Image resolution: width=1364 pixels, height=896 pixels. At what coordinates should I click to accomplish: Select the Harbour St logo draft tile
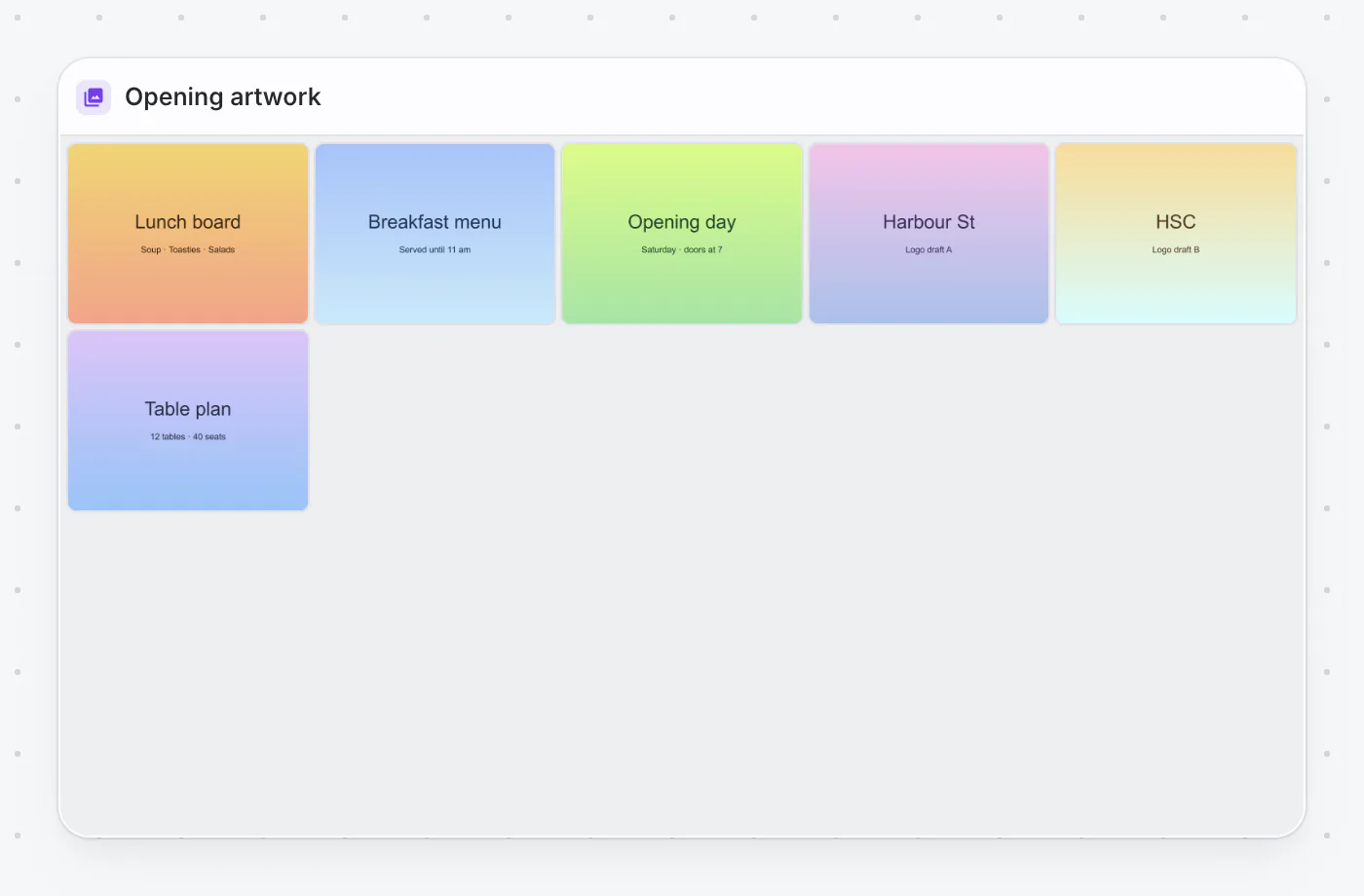[928, 234]
